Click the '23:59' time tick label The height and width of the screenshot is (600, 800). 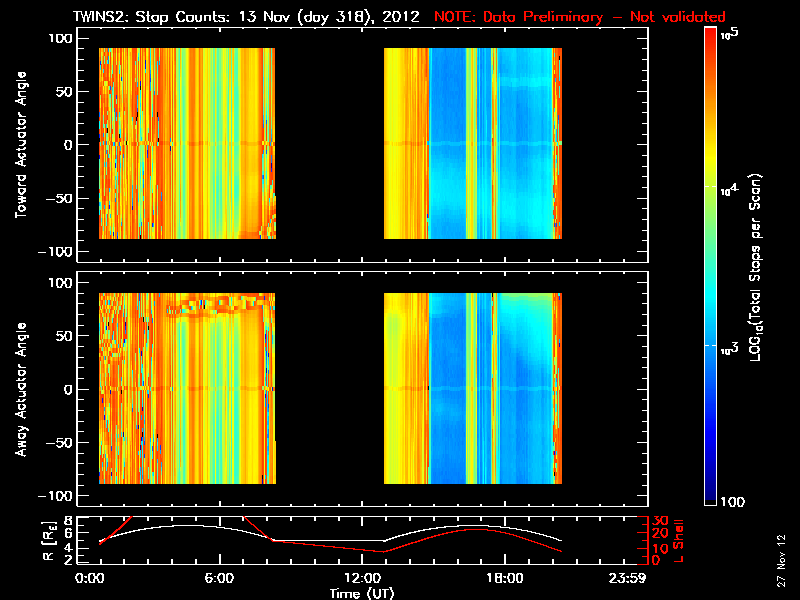[x=628, y=579]
